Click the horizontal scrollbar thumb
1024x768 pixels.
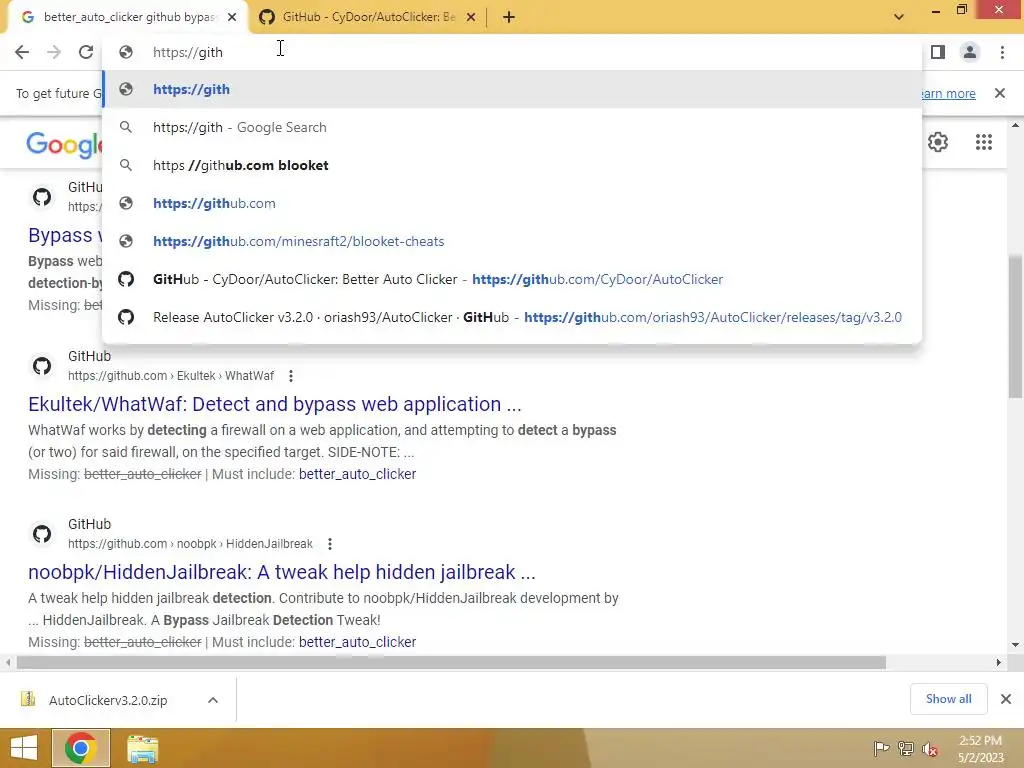(x=451, y=662)
